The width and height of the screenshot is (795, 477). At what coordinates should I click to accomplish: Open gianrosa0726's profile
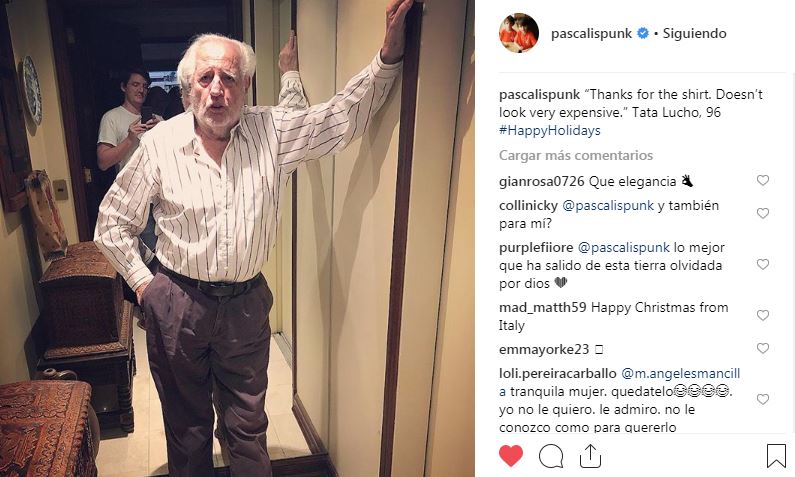coord(541,181)
